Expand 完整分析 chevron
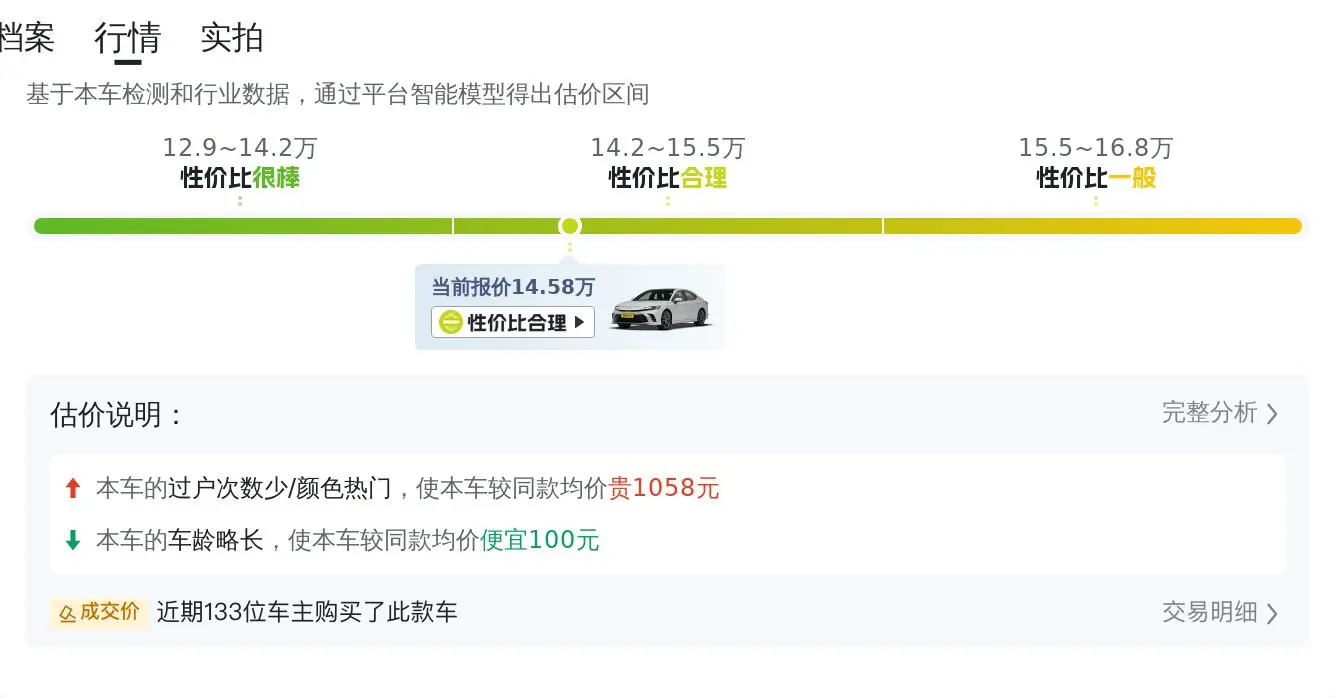 coord(1272,414)
